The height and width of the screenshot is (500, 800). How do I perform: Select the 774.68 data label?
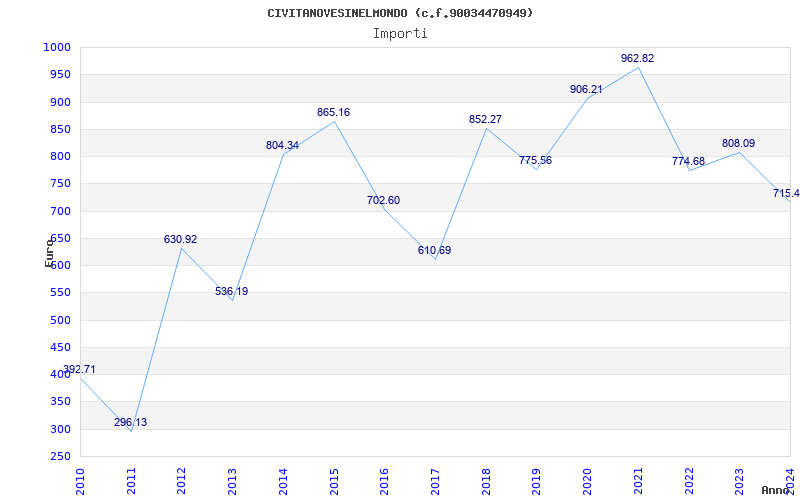point(688,161)
